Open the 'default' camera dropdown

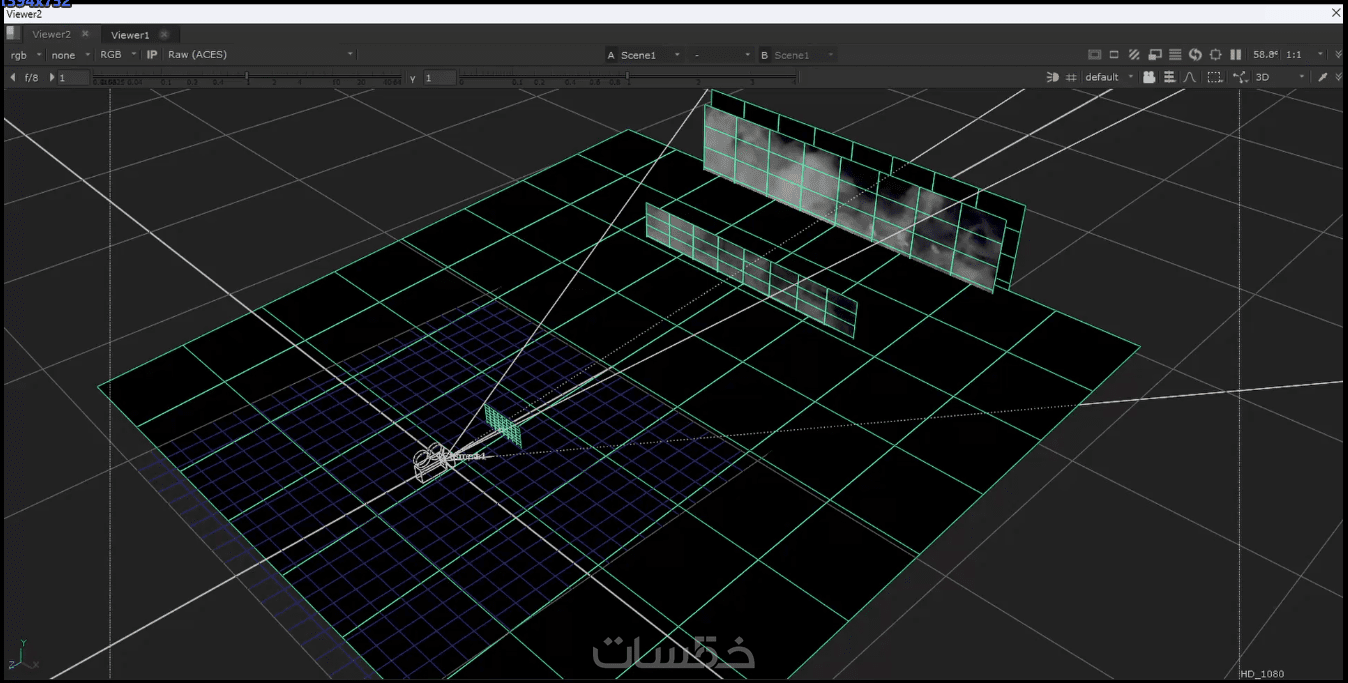[x=1110, y=77]
